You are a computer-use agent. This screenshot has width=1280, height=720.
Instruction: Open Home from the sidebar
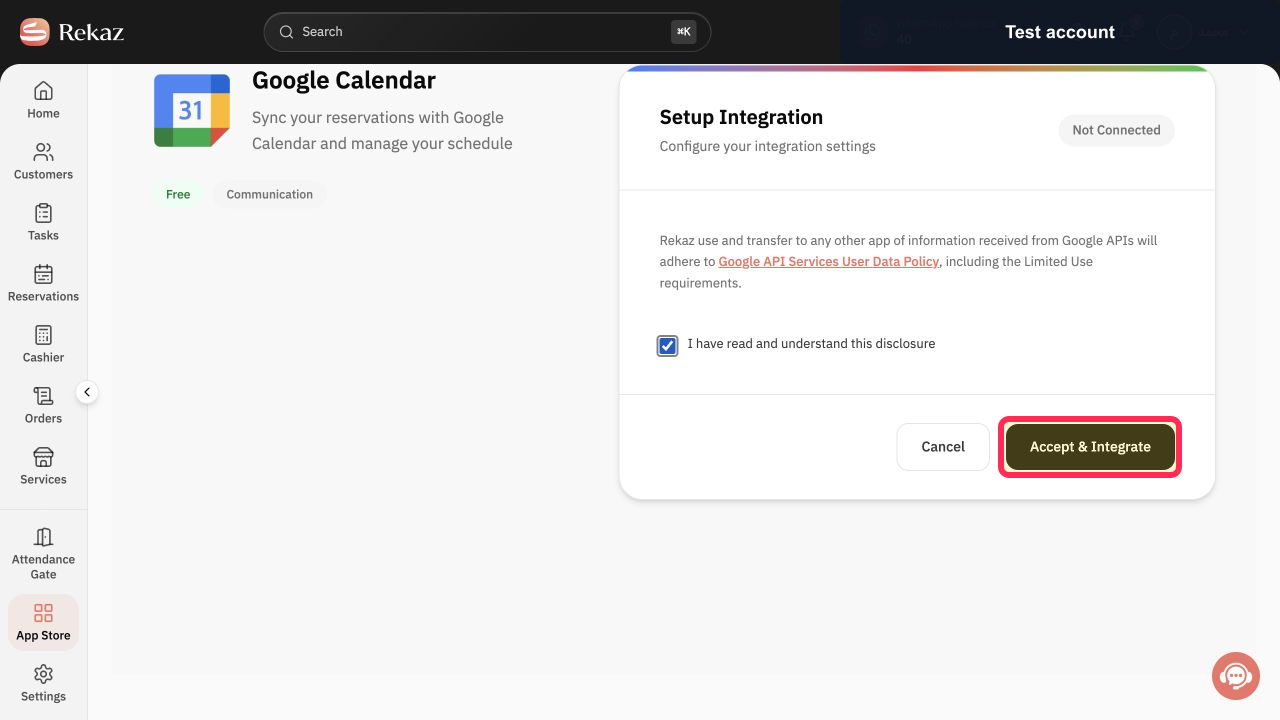[x=43, y=100]
